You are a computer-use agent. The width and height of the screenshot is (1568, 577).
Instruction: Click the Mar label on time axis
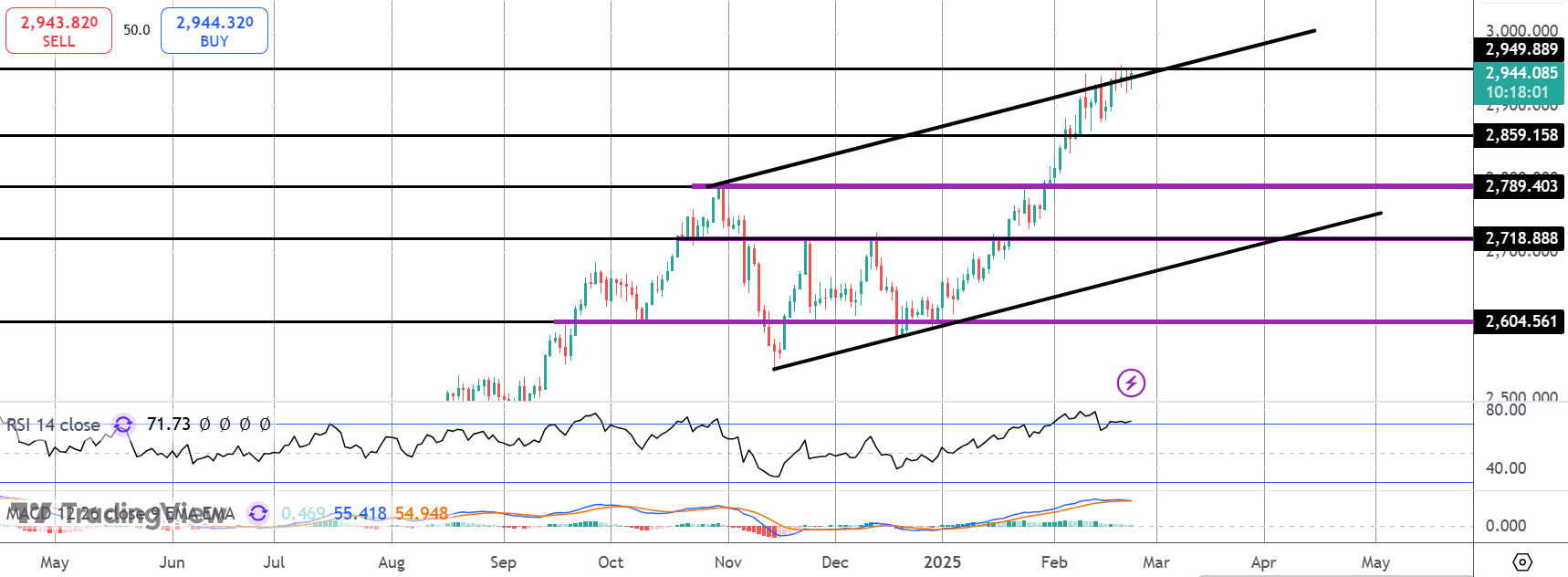[1156, 562]
